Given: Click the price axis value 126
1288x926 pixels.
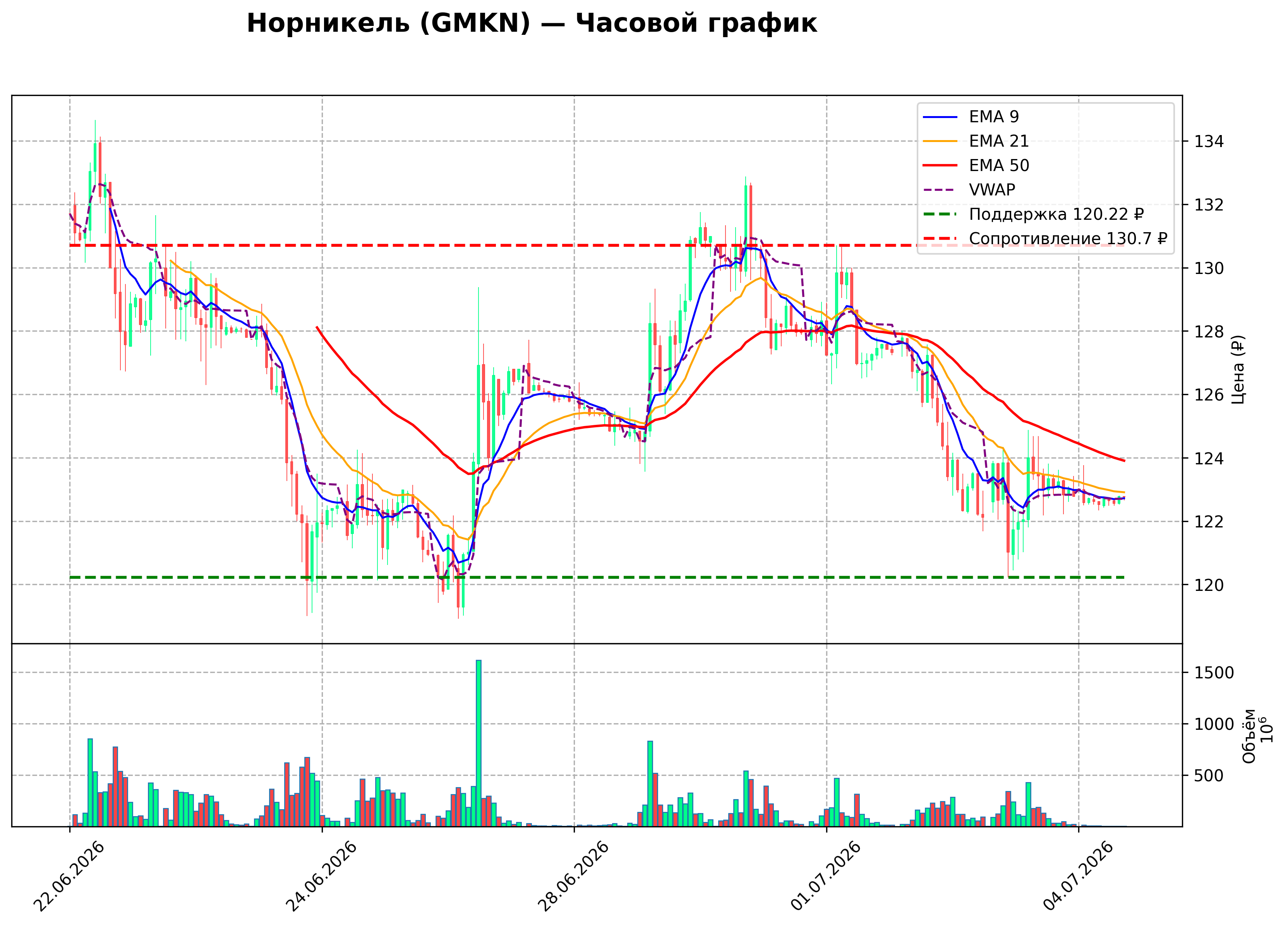Looking at the screenshot, I should point(1209,395).
